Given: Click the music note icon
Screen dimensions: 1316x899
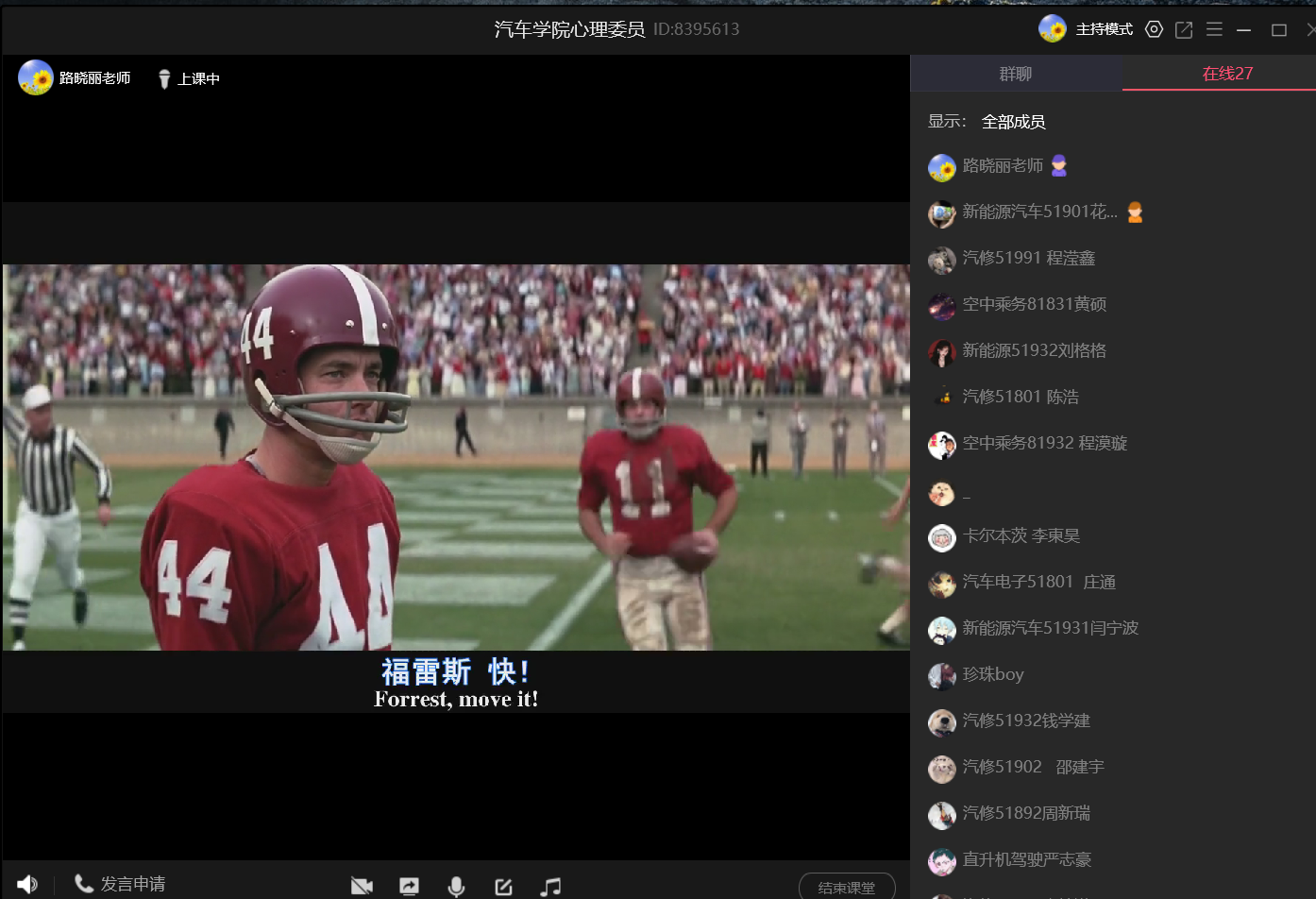Looking at the screenshot, I should click(550, 886).
